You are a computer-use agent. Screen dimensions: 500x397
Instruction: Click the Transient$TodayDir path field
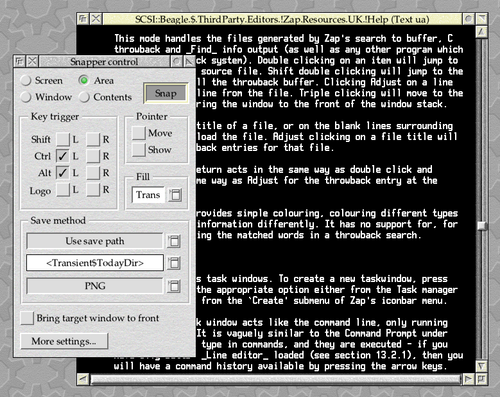pos(95,263)
